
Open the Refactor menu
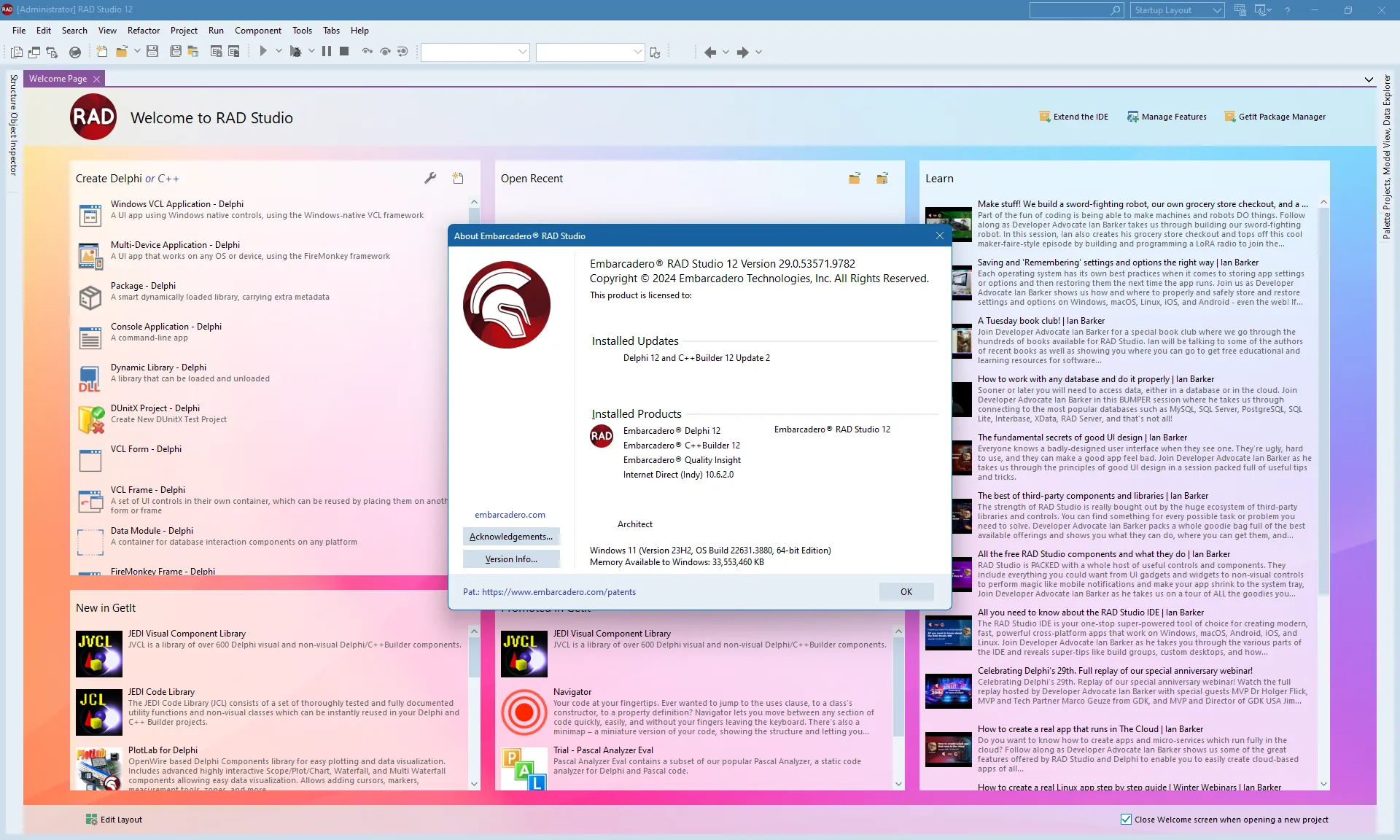tap(144, 31)
